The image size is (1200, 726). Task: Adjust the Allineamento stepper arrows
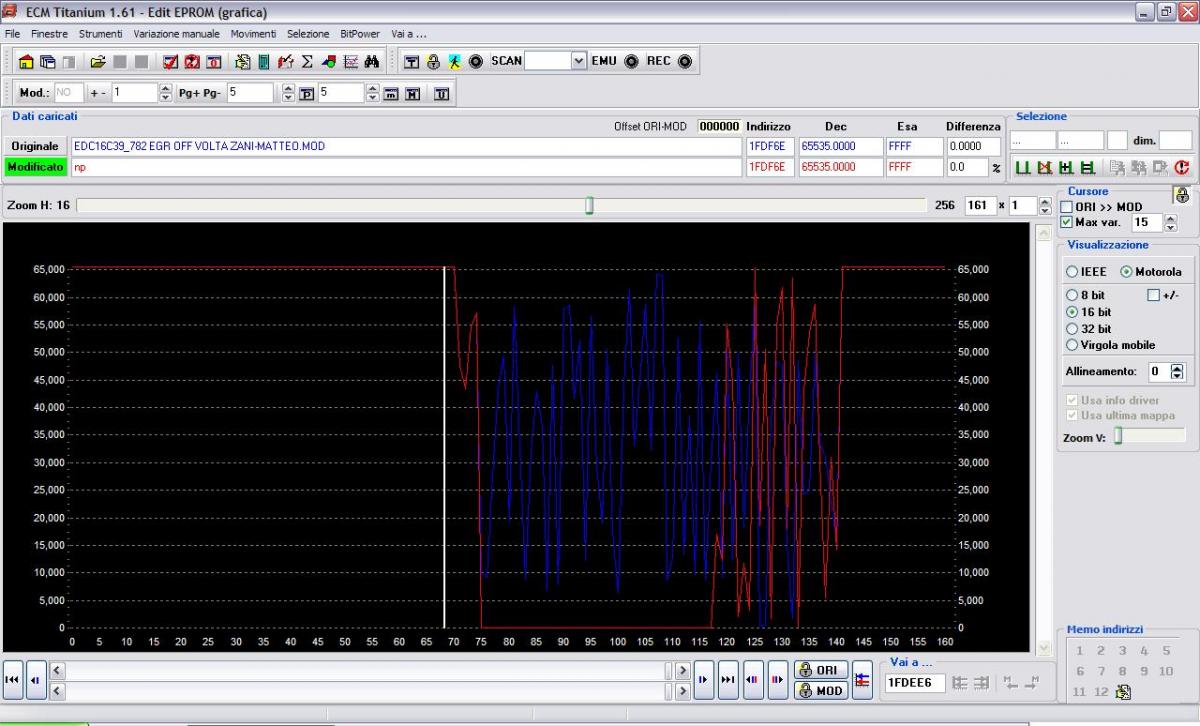[x=1177, y=371]
